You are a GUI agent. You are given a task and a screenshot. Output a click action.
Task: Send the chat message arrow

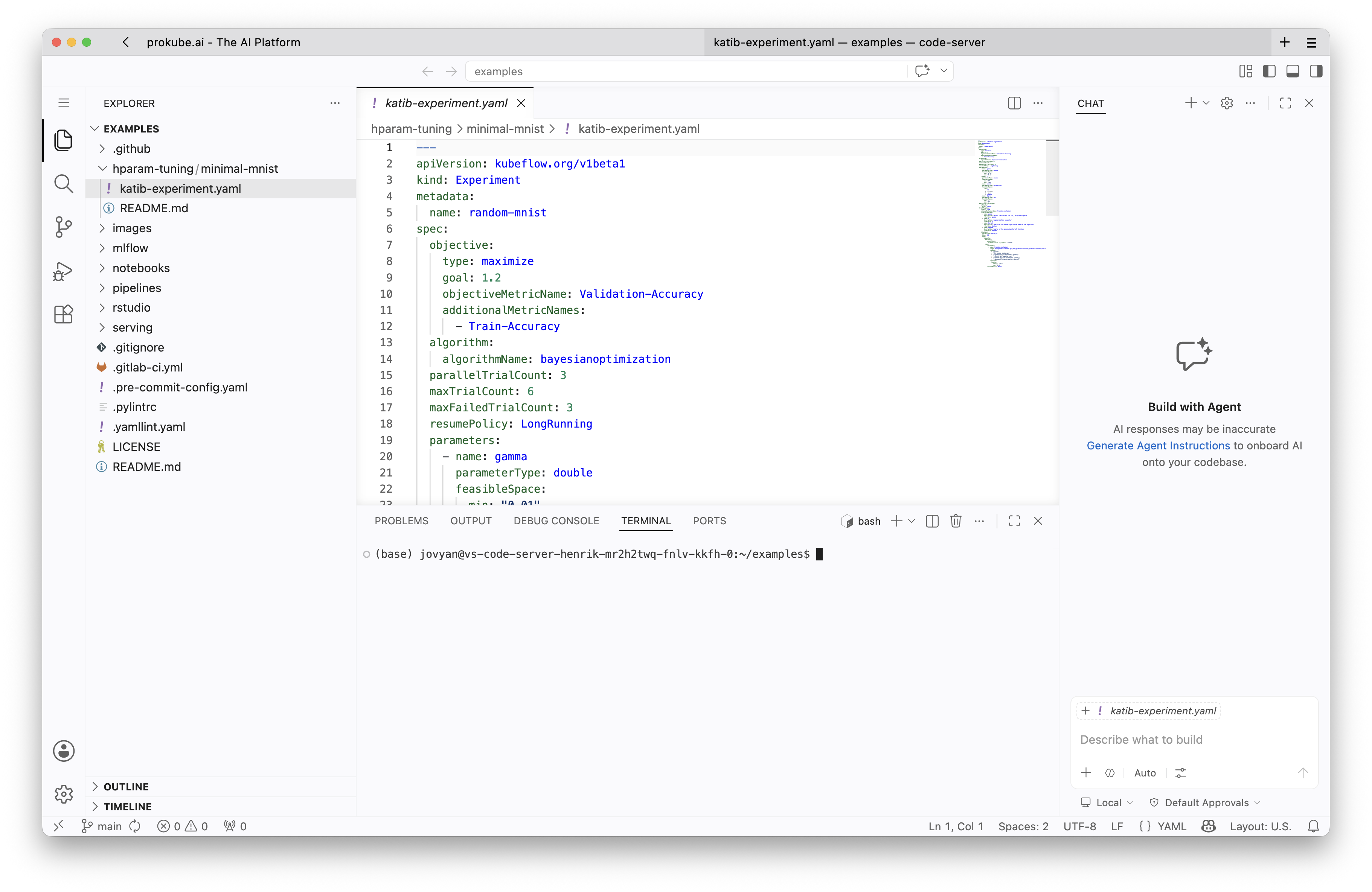[x=1303, y=773]
